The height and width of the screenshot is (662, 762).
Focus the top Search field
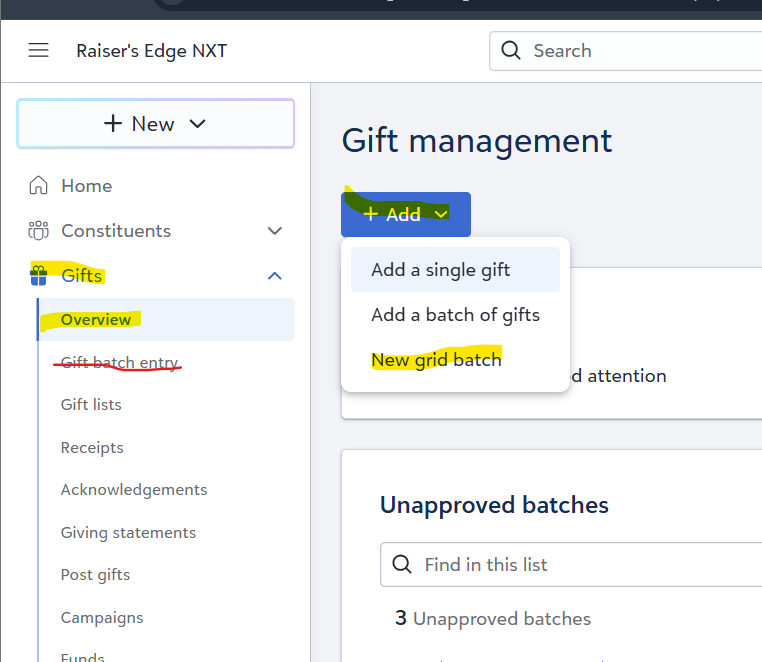625,51
